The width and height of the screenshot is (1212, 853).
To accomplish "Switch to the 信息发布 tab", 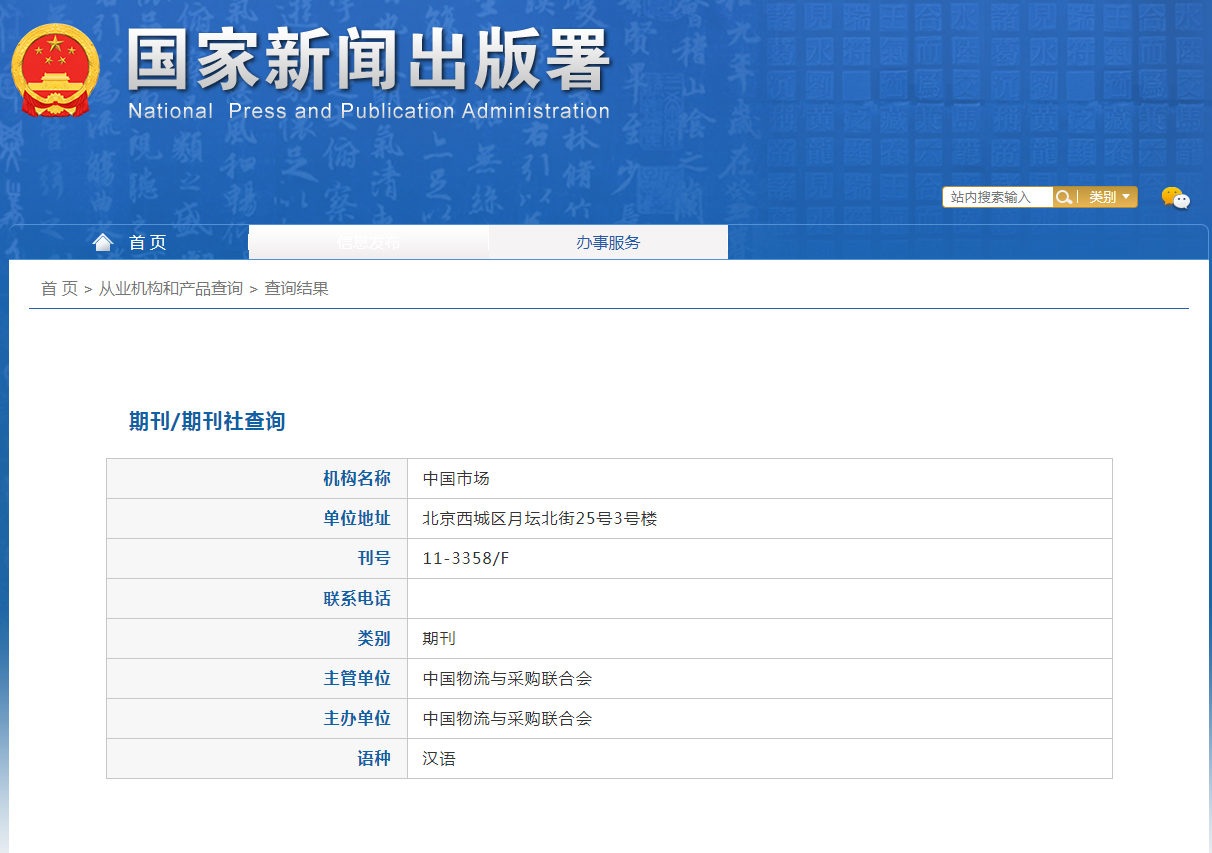I will [x=368, y=242].
